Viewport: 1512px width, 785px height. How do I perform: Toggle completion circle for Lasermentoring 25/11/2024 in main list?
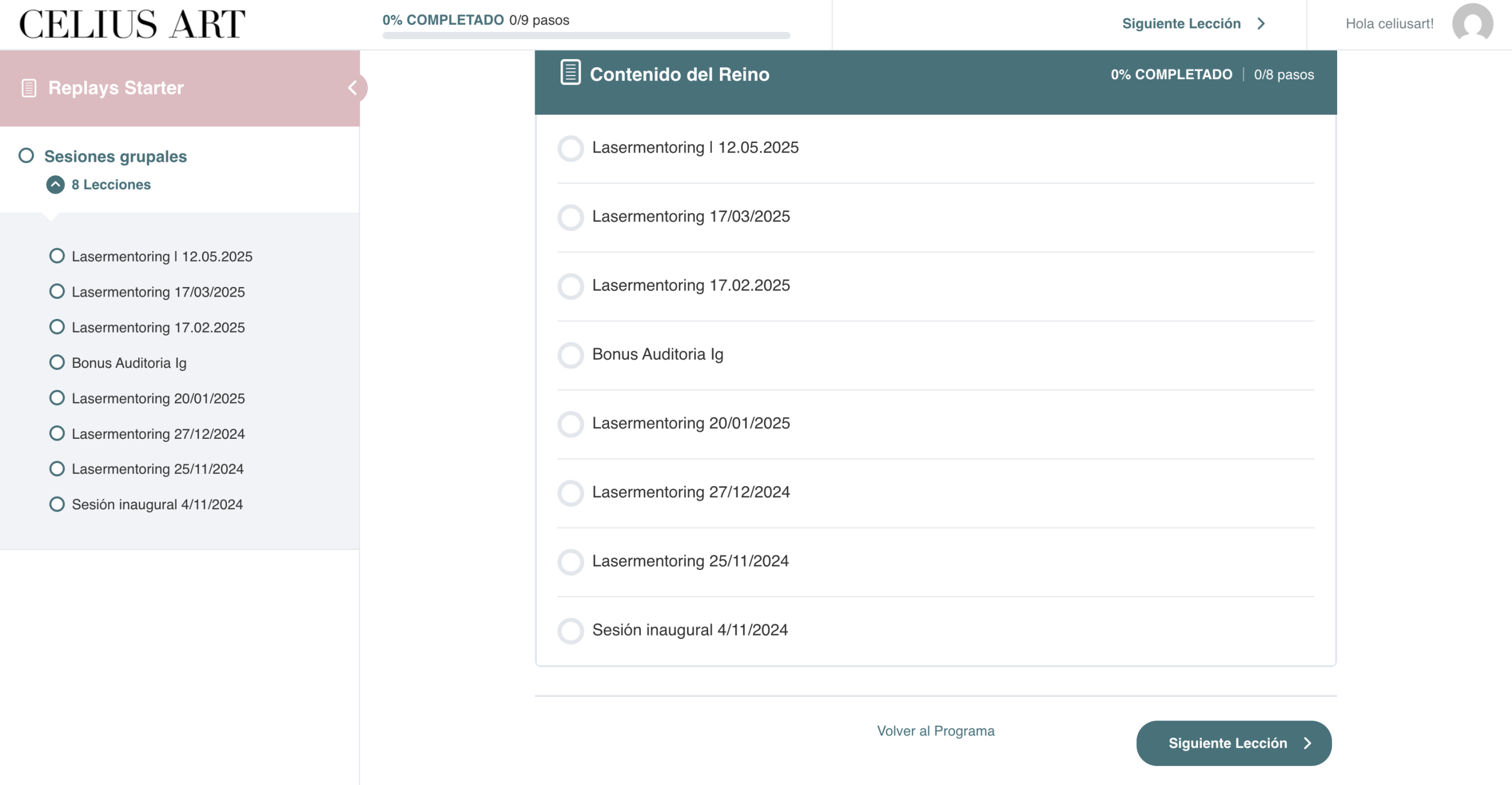pos(571,561)
